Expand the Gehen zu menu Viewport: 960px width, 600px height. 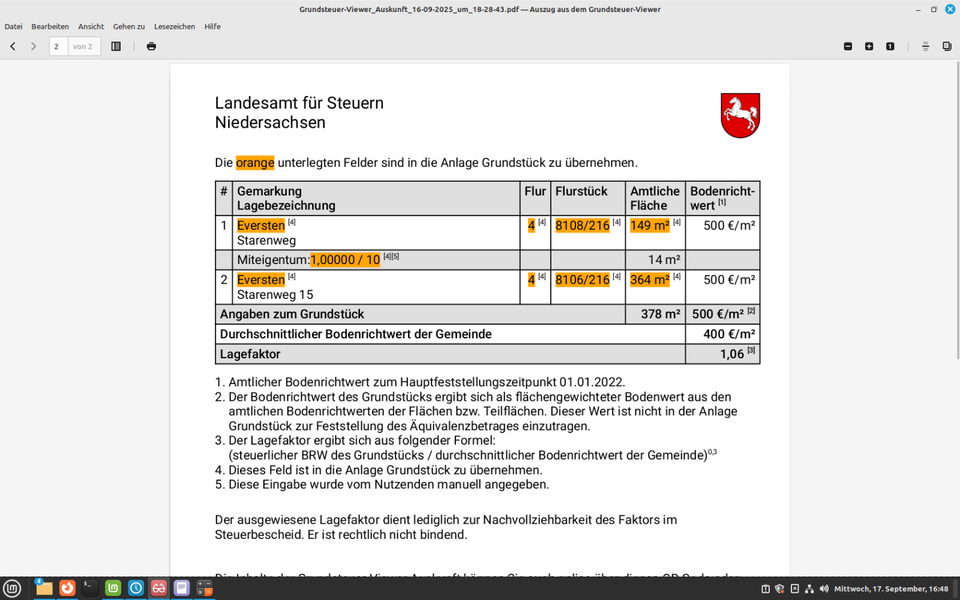pos(129,26)
